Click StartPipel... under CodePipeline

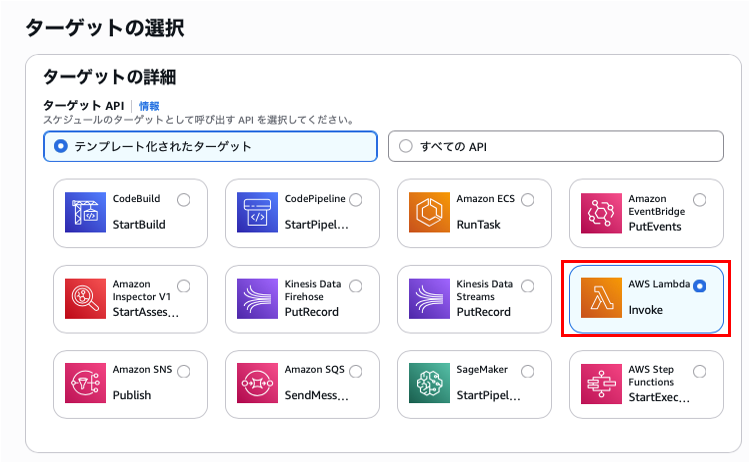click(x=317, y=224)
